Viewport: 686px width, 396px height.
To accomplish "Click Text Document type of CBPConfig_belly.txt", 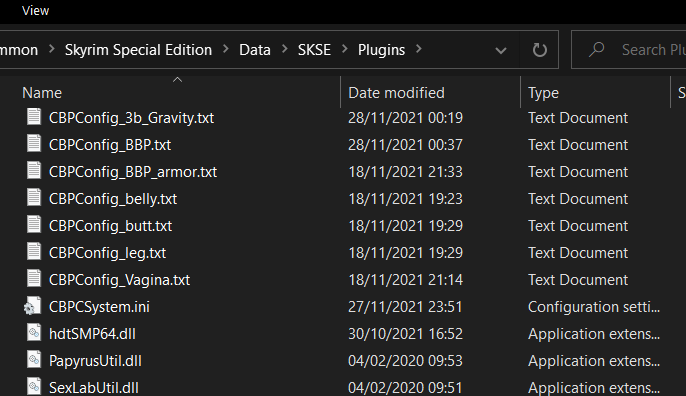I will (578, 199).
